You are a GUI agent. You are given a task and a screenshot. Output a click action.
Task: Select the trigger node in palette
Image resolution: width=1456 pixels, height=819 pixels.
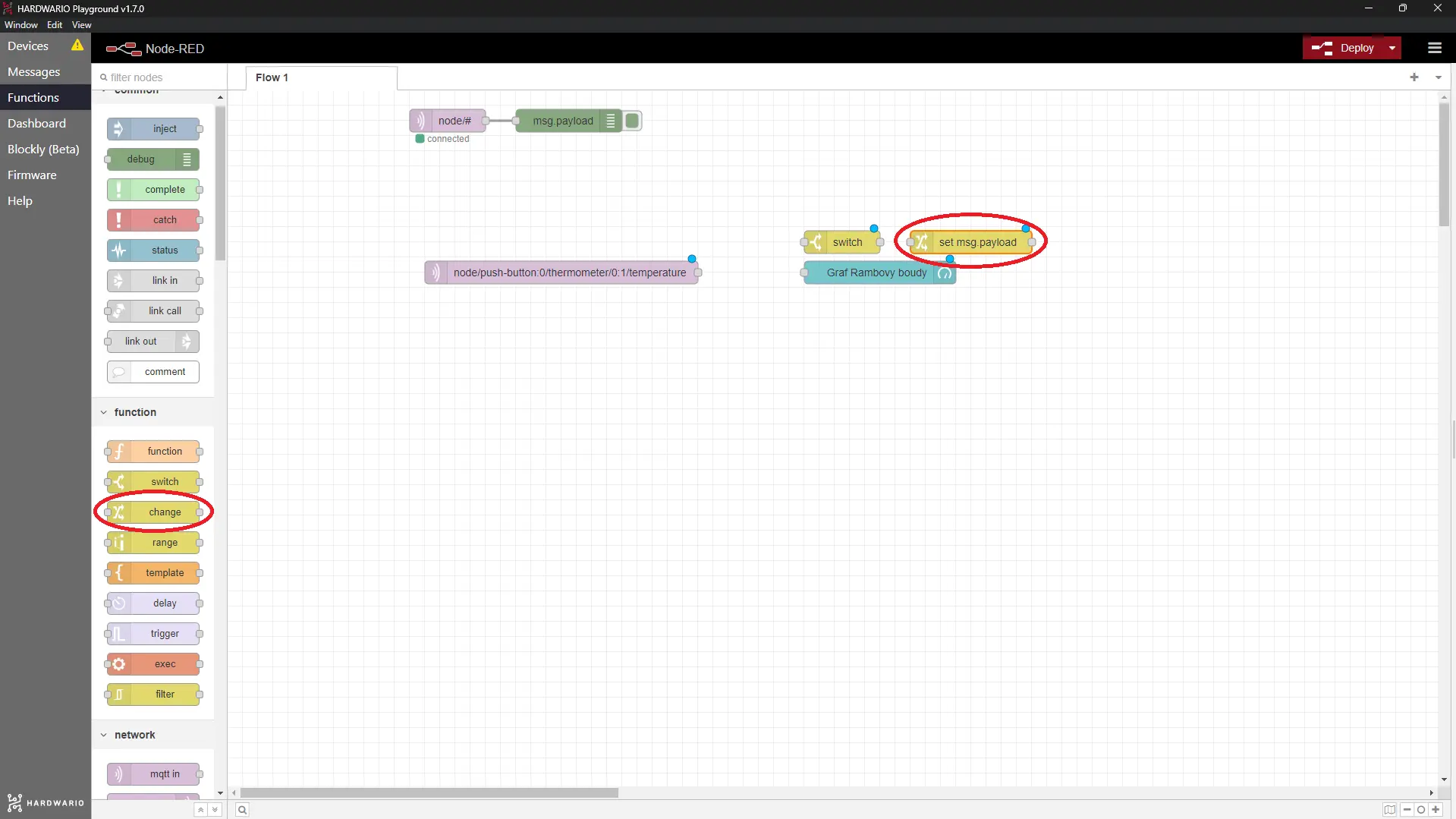coord(153,634)
